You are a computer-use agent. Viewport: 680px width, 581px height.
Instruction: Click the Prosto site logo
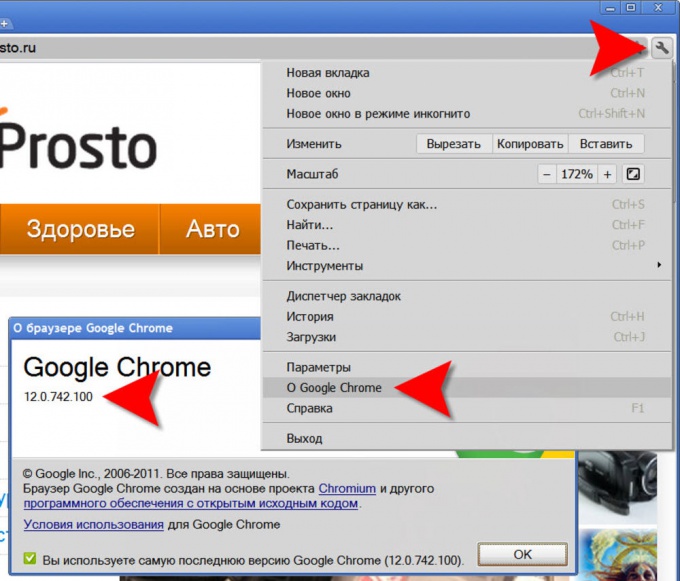pyautogui.click(x=78, y=141)
